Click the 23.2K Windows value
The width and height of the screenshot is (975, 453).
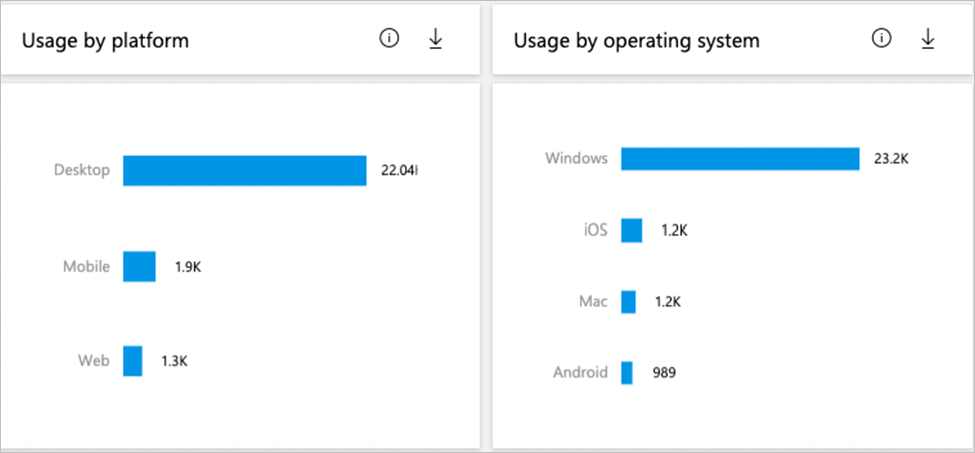tap(890, 159)
